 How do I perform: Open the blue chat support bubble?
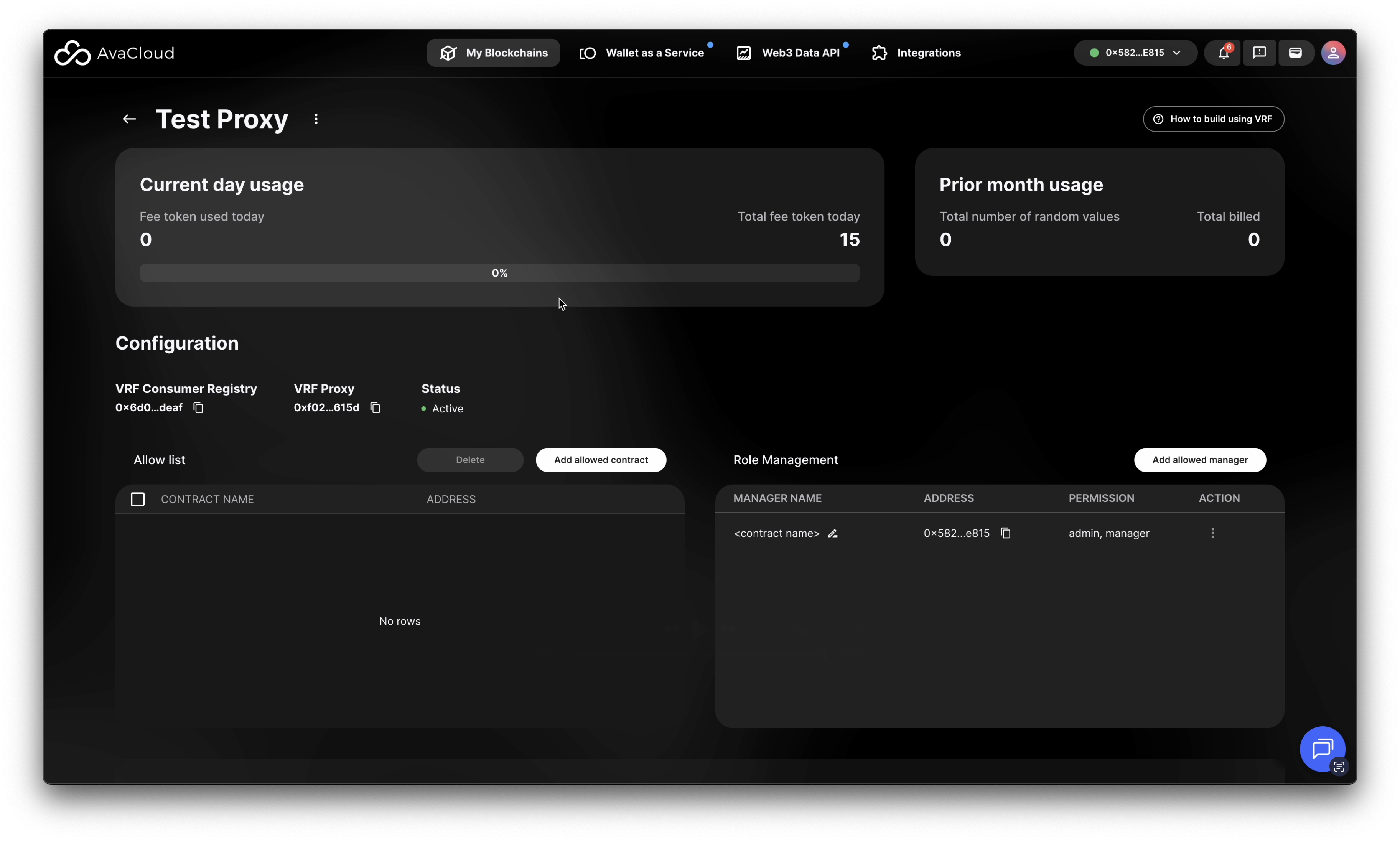(1322, 749)
